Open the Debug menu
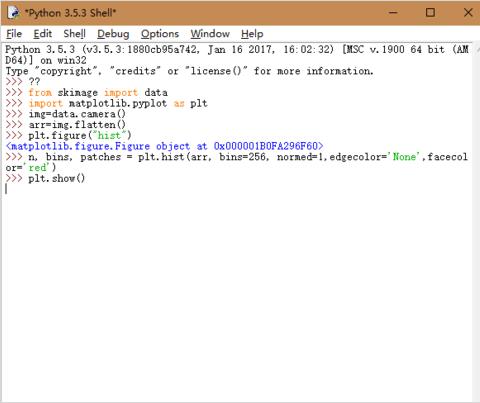Screen dimensions: 480x403 pyautogui.click(x=113, y=34)
